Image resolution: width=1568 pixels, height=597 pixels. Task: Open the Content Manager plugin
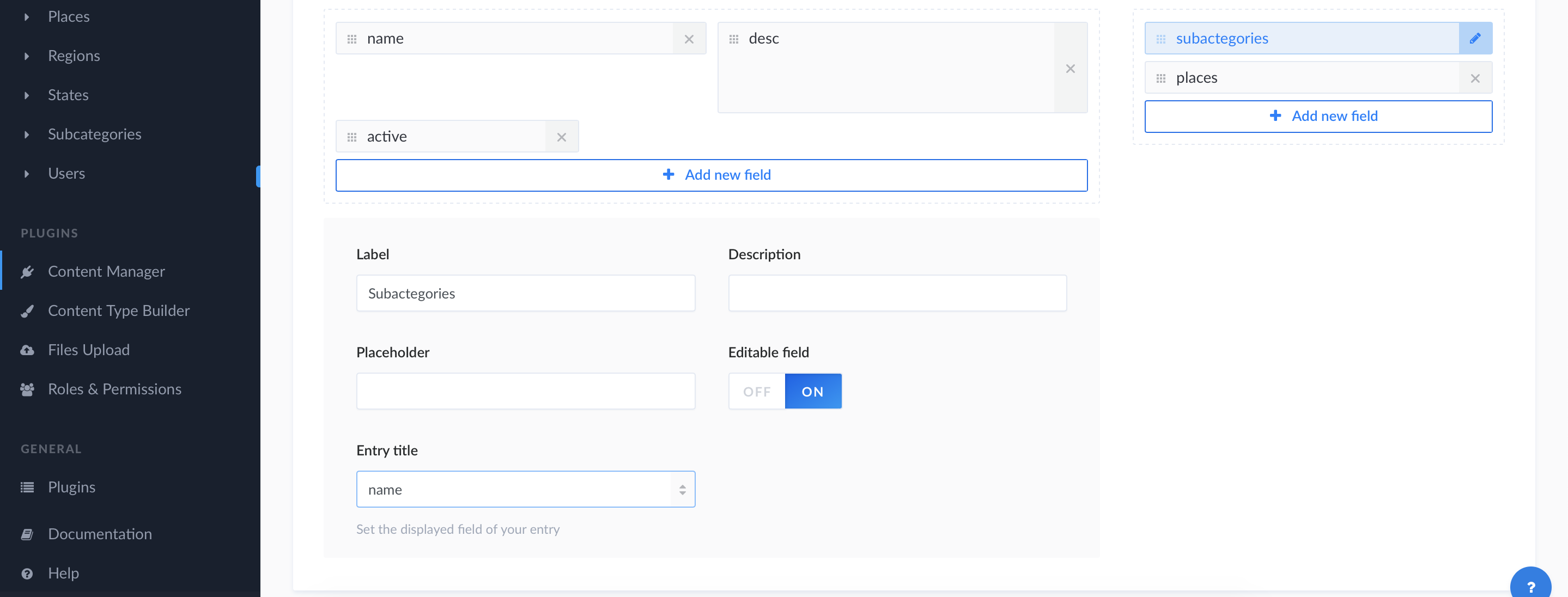click(107, 271)
